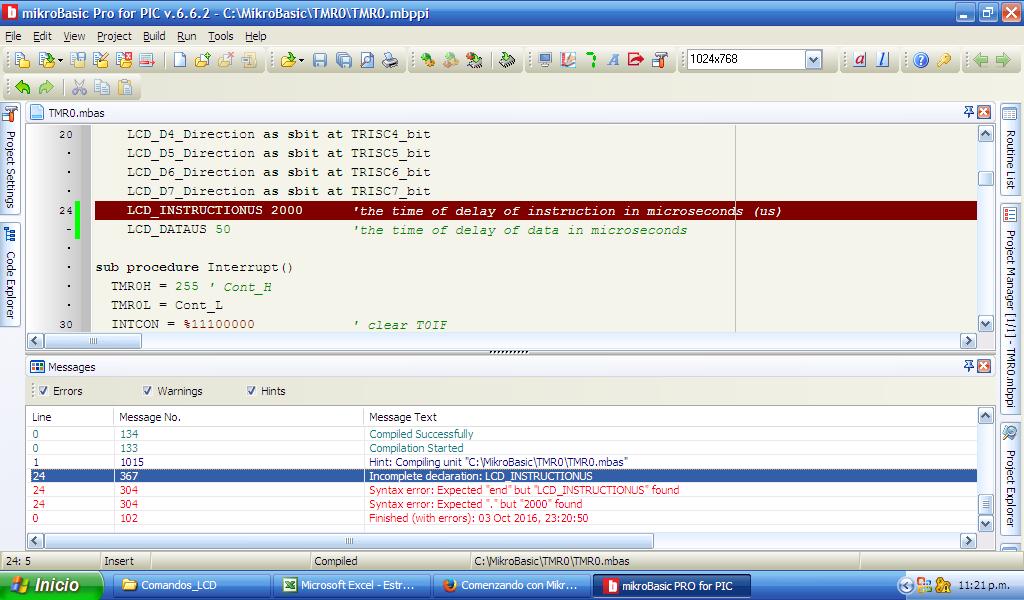The width and height of the screenshot is (1024, 600).
Task: Close the Messages panel with red X
Action: point(984,366)
